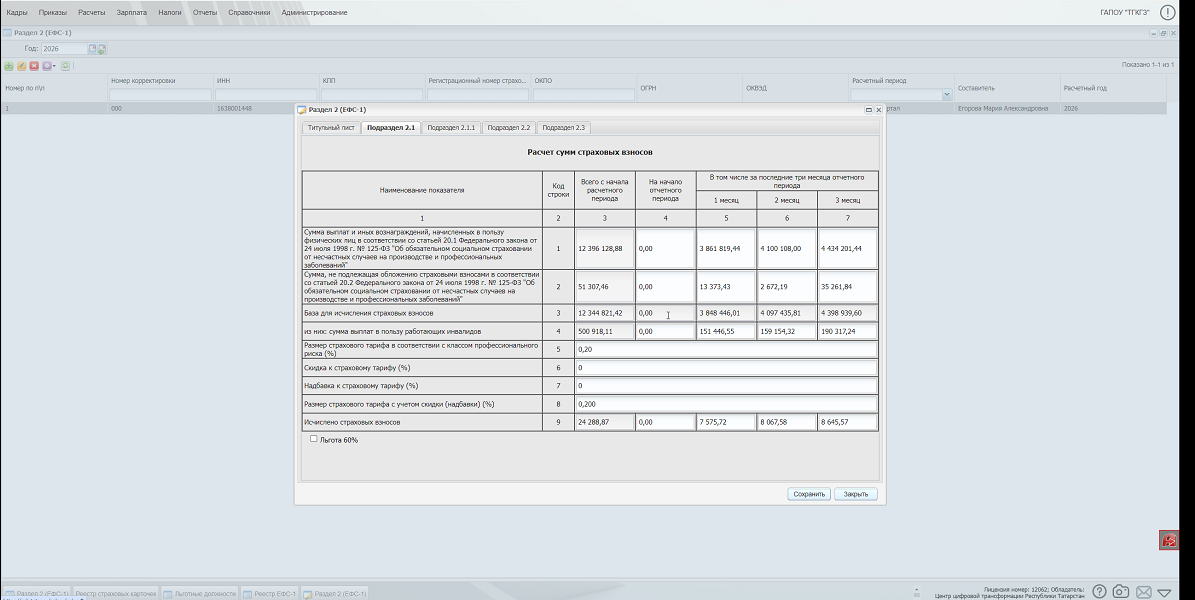Click the tariff discount field in row 6
1195x600 pixels.
726,367
